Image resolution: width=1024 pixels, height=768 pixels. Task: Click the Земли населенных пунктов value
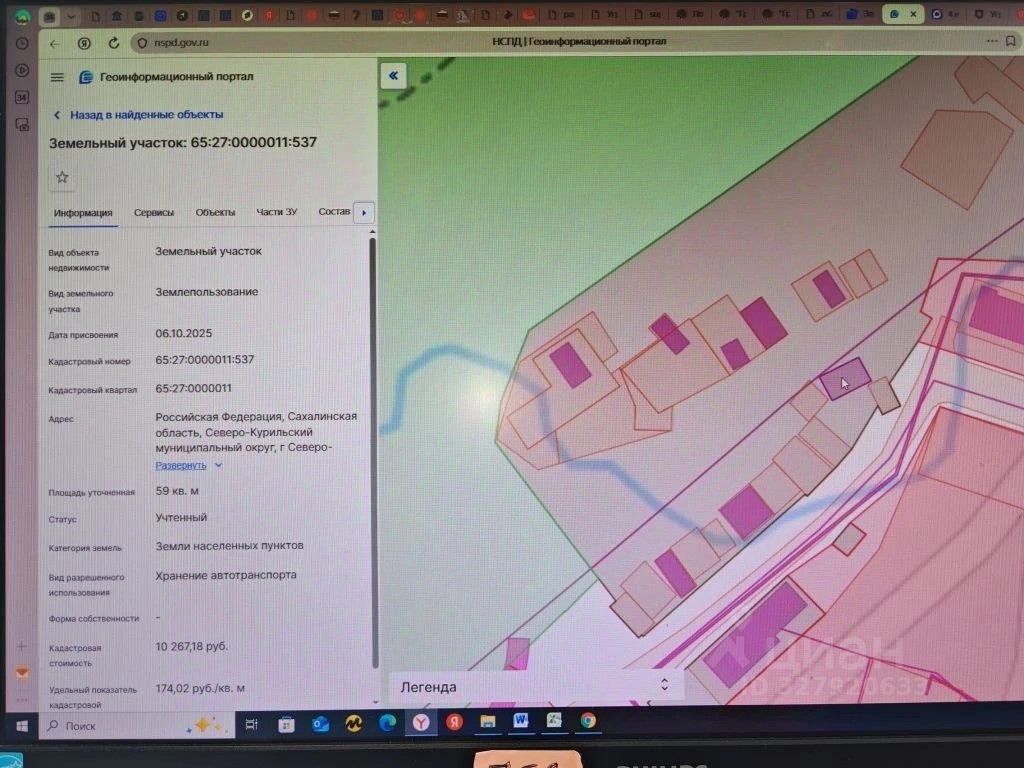click(229, 546)
